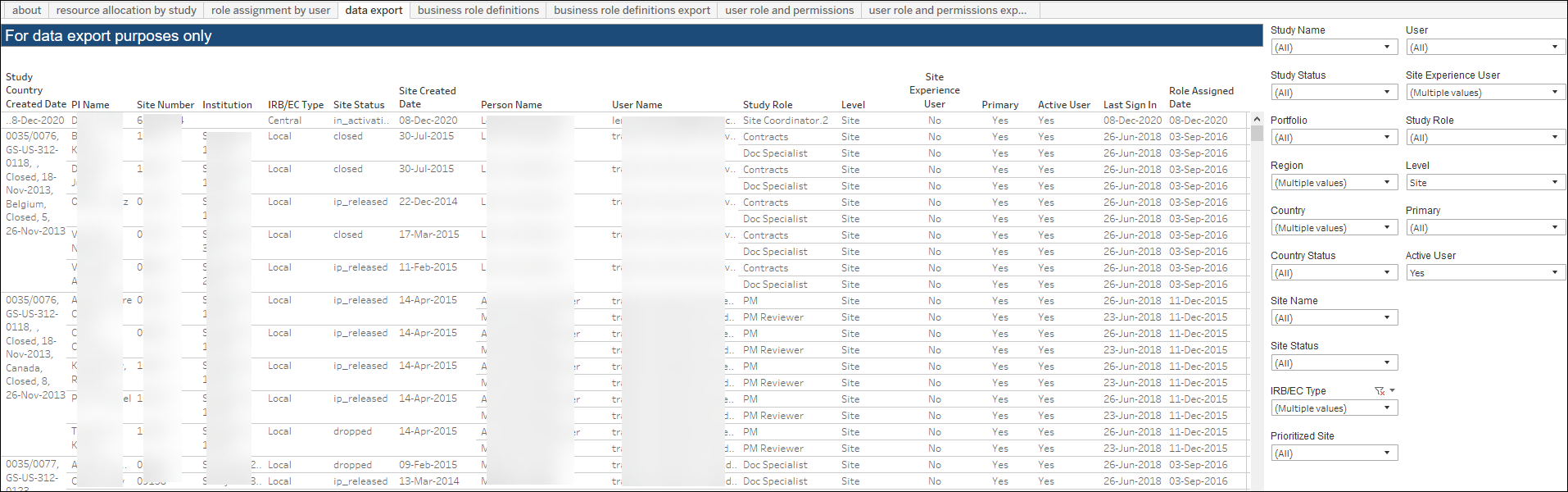The image size is (1568, 492).
Task: Click the table scroll-up arrow
Action: 1257,120
